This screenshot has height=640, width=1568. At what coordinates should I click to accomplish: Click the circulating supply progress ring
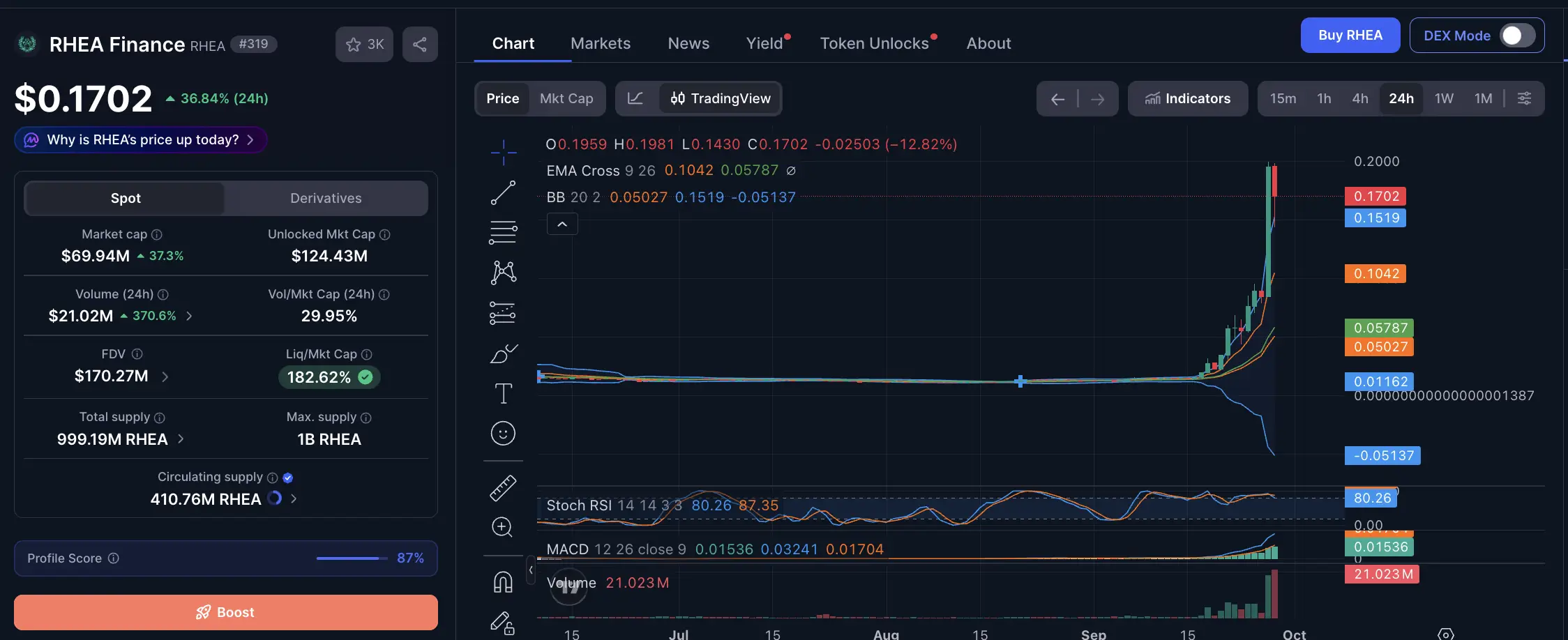(x=275, y=498)
